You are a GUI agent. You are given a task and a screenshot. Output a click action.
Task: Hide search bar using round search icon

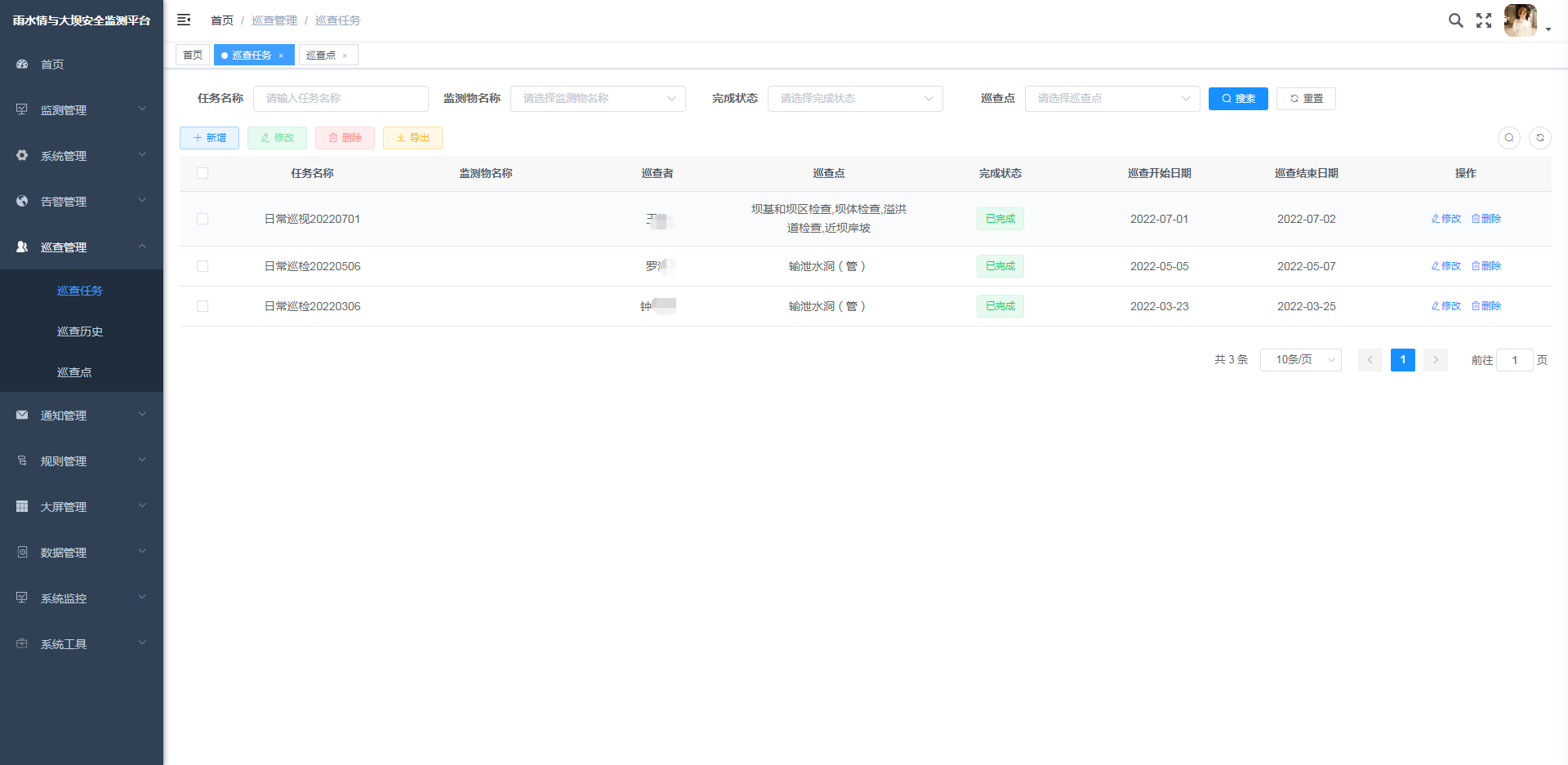[x=1508, y=138]
